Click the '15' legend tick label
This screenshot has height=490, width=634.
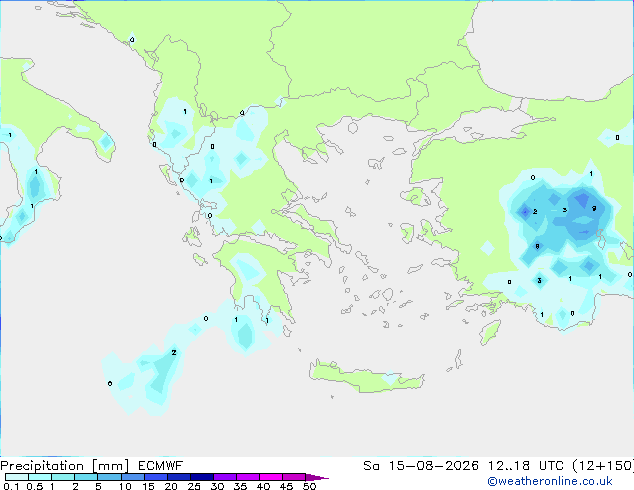point(148,486)
